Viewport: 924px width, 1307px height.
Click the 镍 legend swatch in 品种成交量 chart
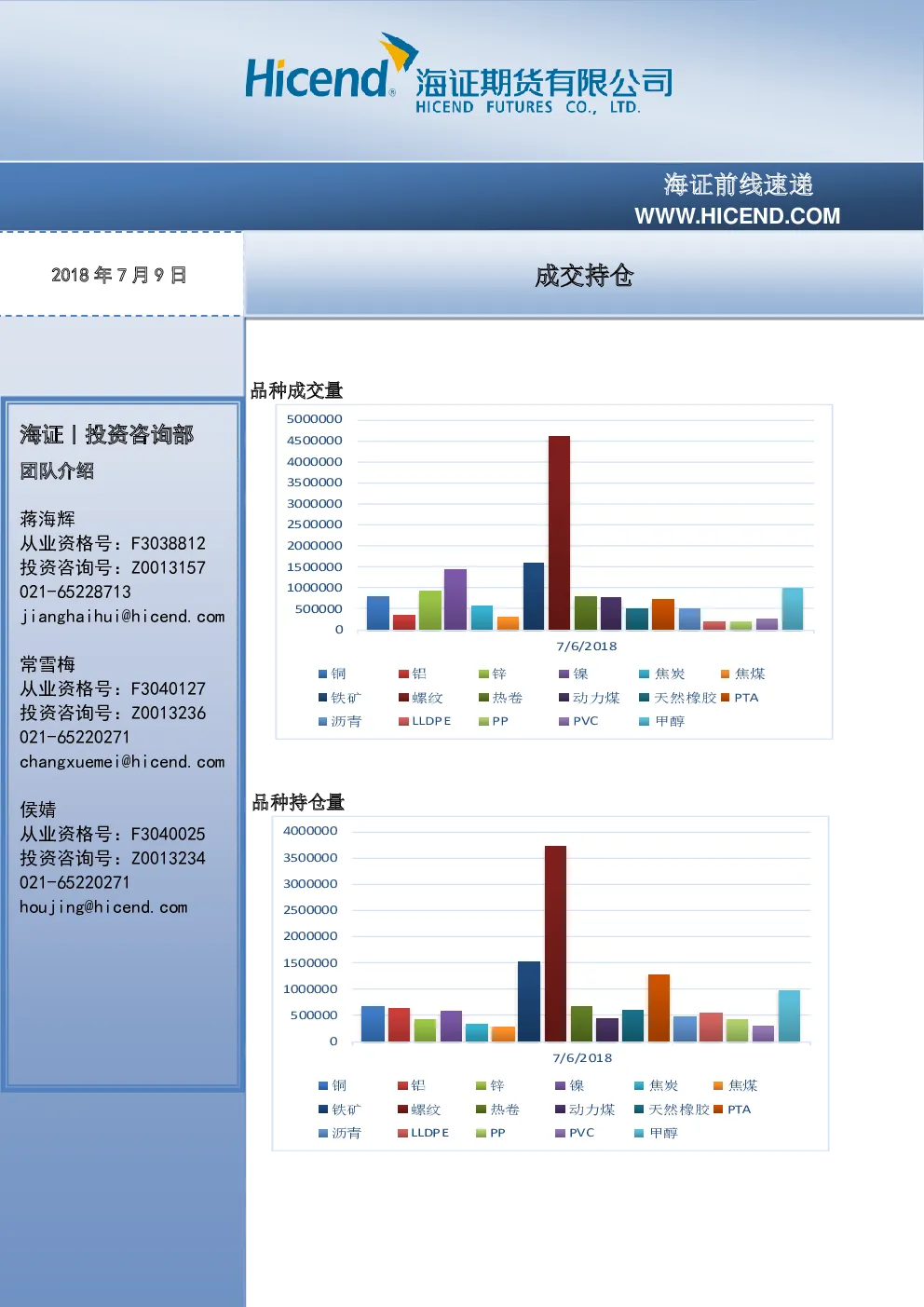click(x=564, y=674)
